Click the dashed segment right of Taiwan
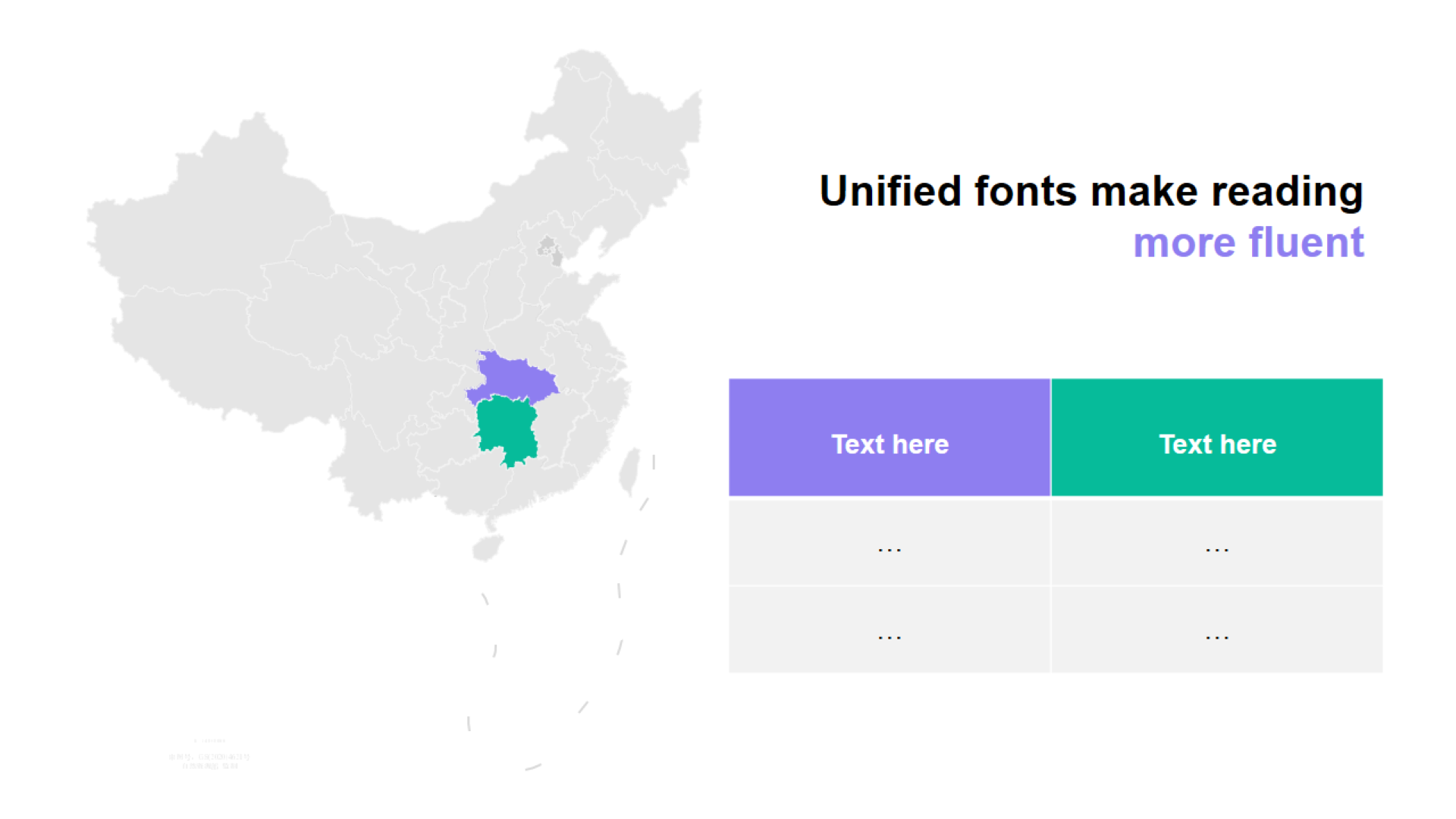 (x=654, y=461)
